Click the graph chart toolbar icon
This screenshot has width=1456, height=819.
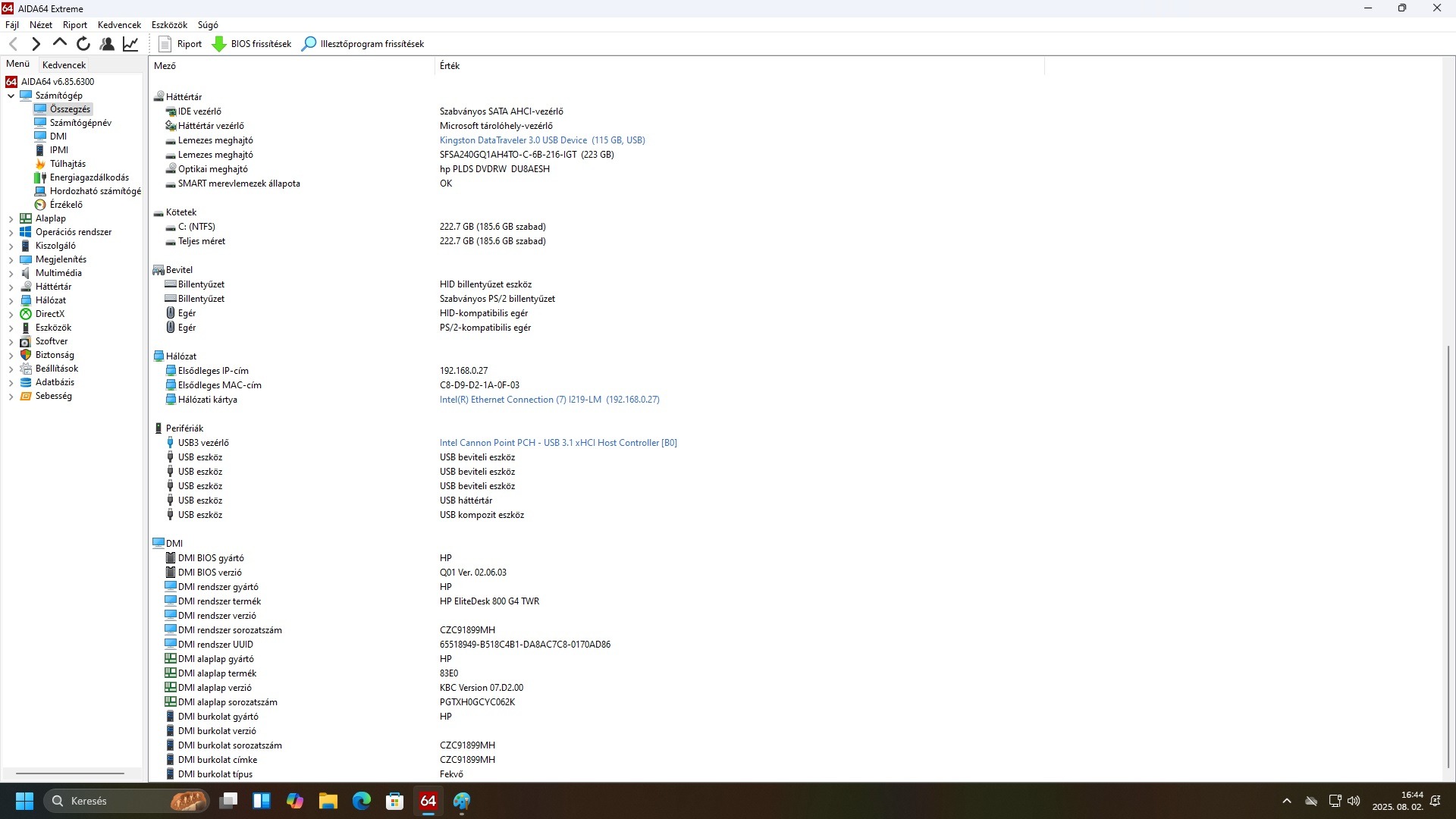pos(130,44)
